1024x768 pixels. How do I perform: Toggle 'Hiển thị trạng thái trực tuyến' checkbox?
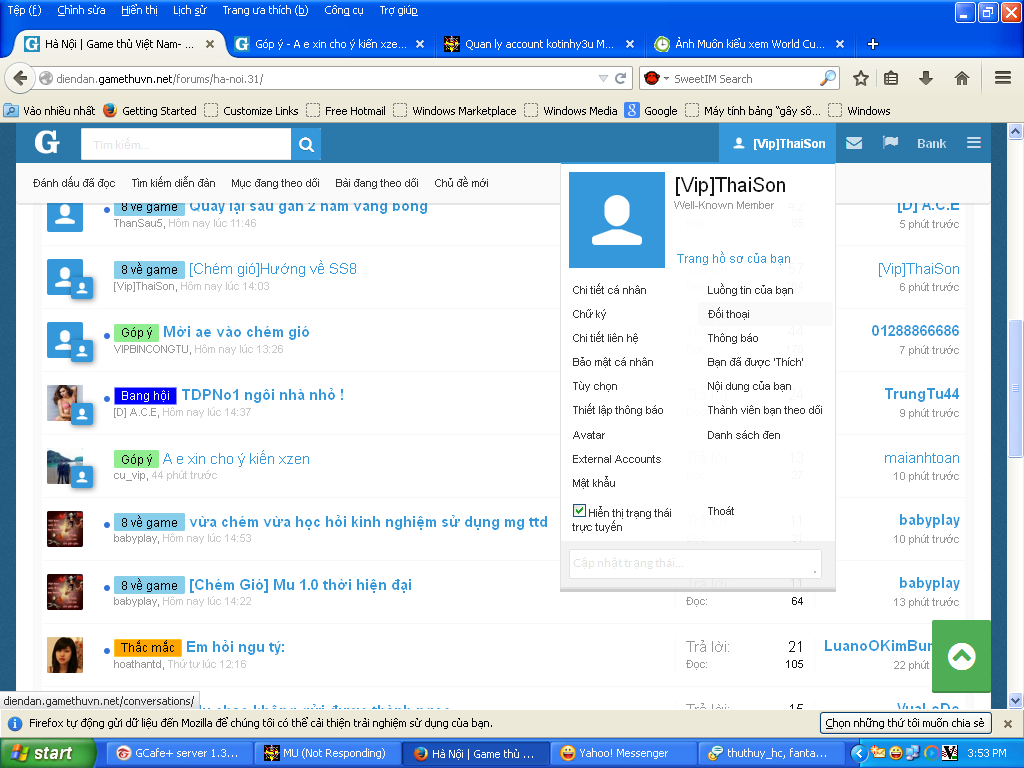pos(579,511)
